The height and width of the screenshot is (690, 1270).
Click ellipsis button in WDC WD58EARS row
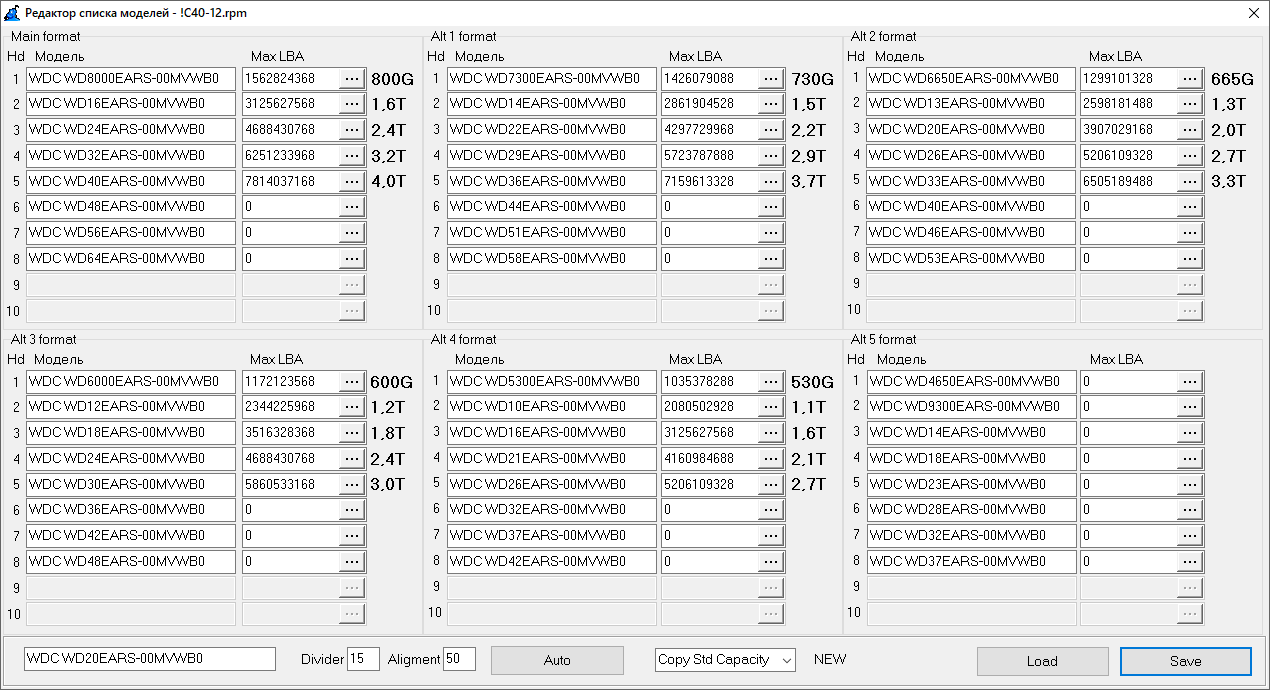pyautogui.click(x=770, y=260)
